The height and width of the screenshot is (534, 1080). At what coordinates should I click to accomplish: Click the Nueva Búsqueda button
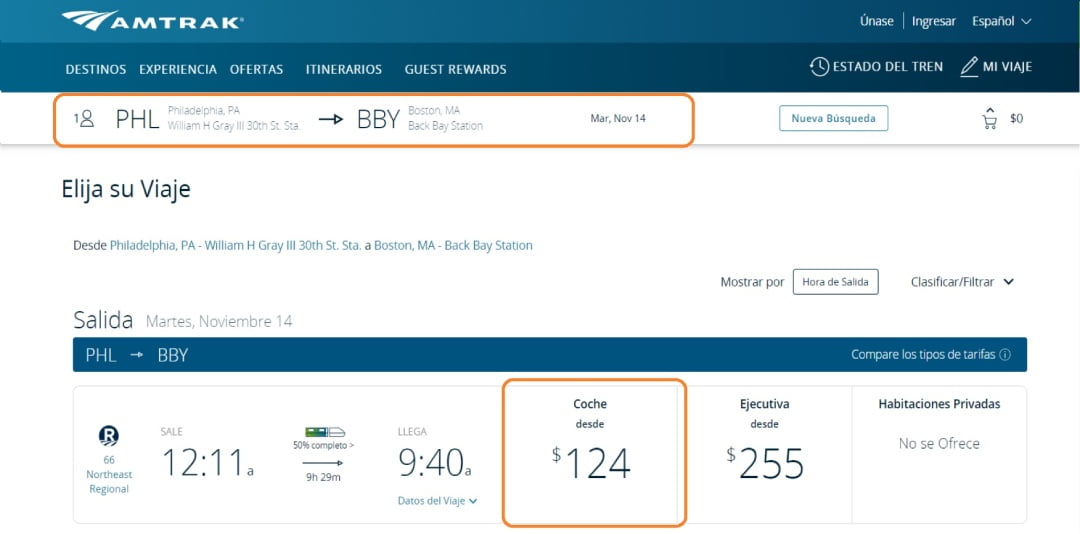click(x=833, y=118)
